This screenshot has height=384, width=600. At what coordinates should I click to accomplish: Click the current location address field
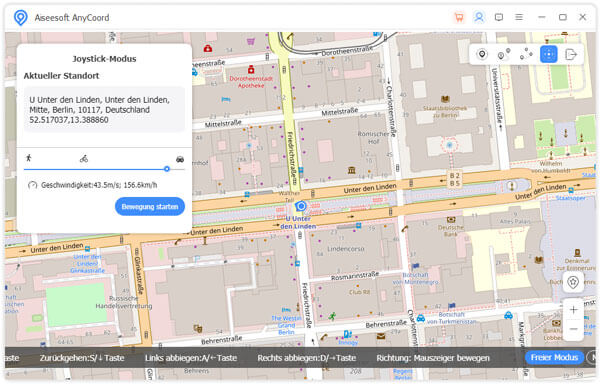click(x=104, y=110)
